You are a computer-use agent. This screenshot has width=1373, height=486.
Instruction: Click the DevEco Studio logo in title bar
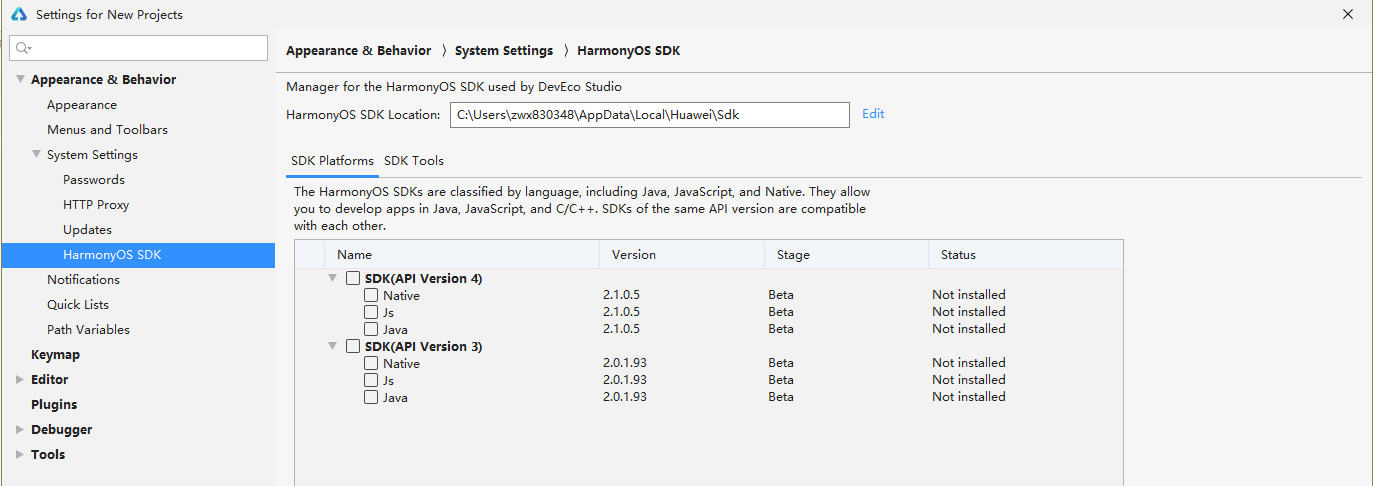click(x=19, y=15)
